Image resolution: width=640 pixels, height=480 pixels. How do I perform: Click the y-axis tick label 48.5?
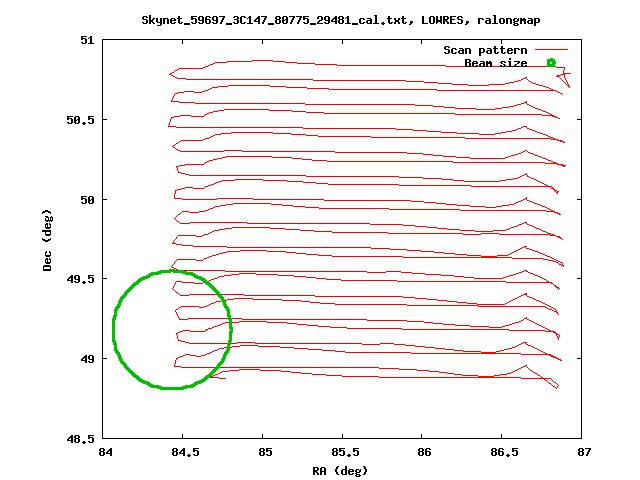80,439
